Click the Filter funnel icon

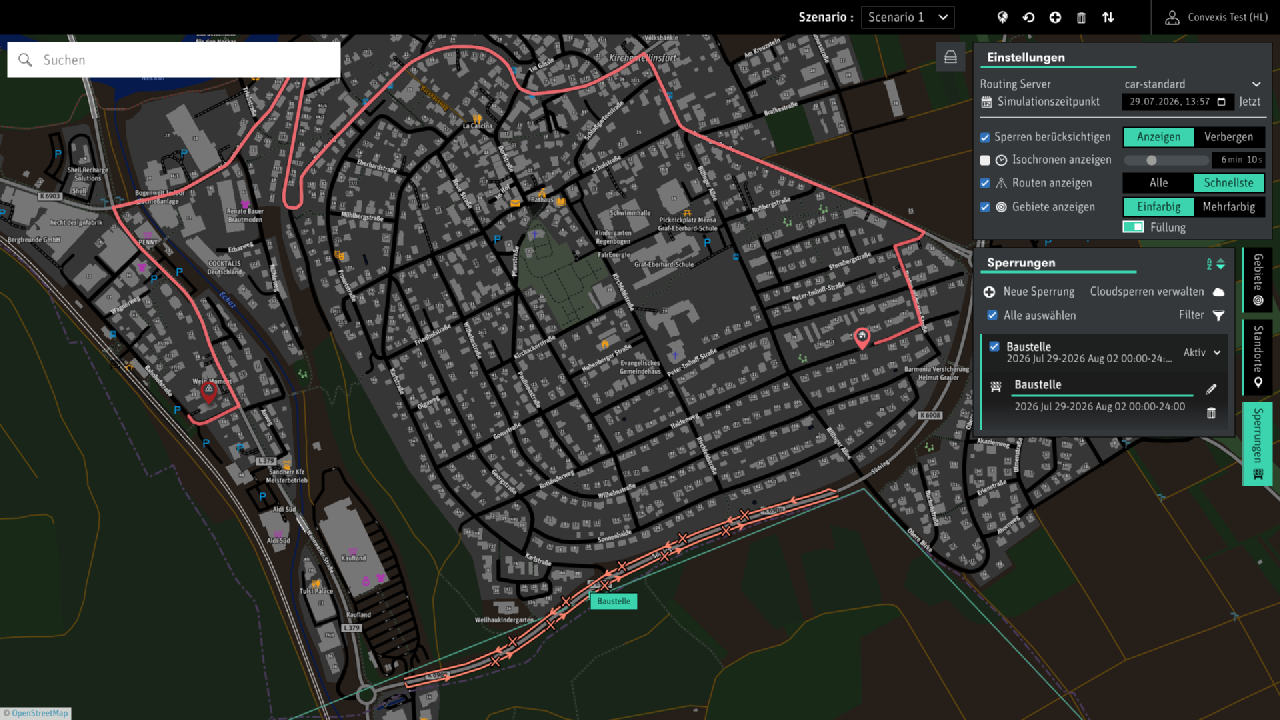coord(1218,315)
